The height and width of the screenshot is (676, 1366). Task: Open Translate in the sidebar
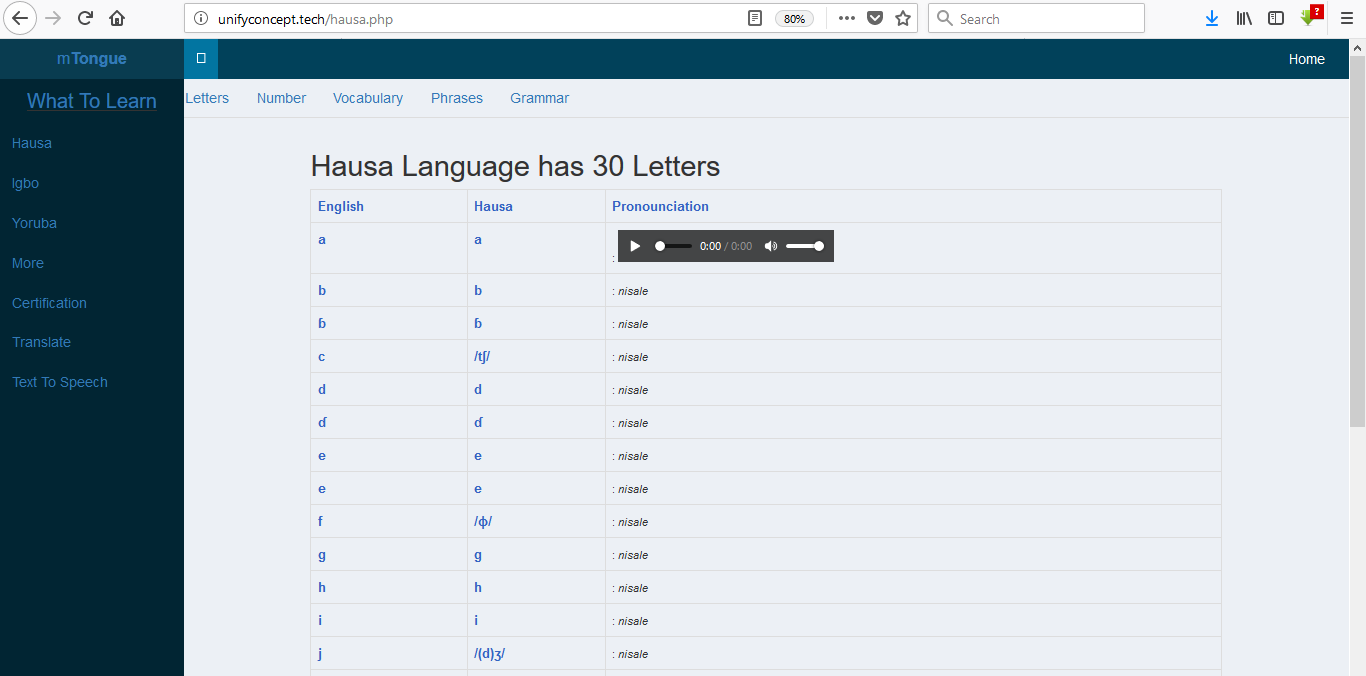click(41, 342)
